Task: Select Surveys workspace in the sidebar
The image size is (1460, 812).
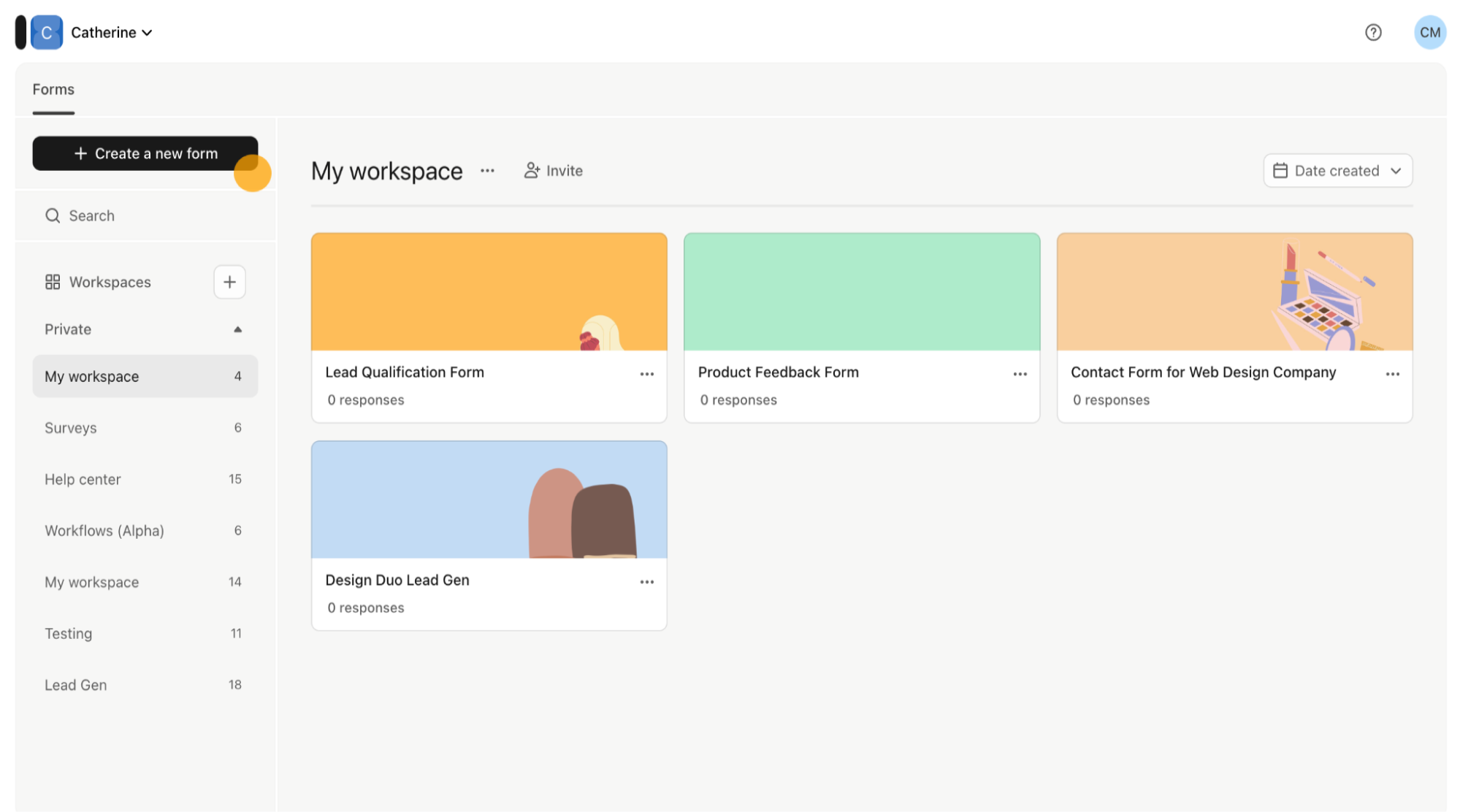Action: (x=70, y=428)
